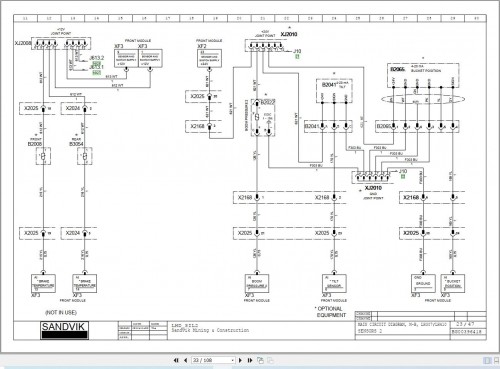Click the B3054 rear sensor label
Viewport: 500px width, 369px height.
76,144
